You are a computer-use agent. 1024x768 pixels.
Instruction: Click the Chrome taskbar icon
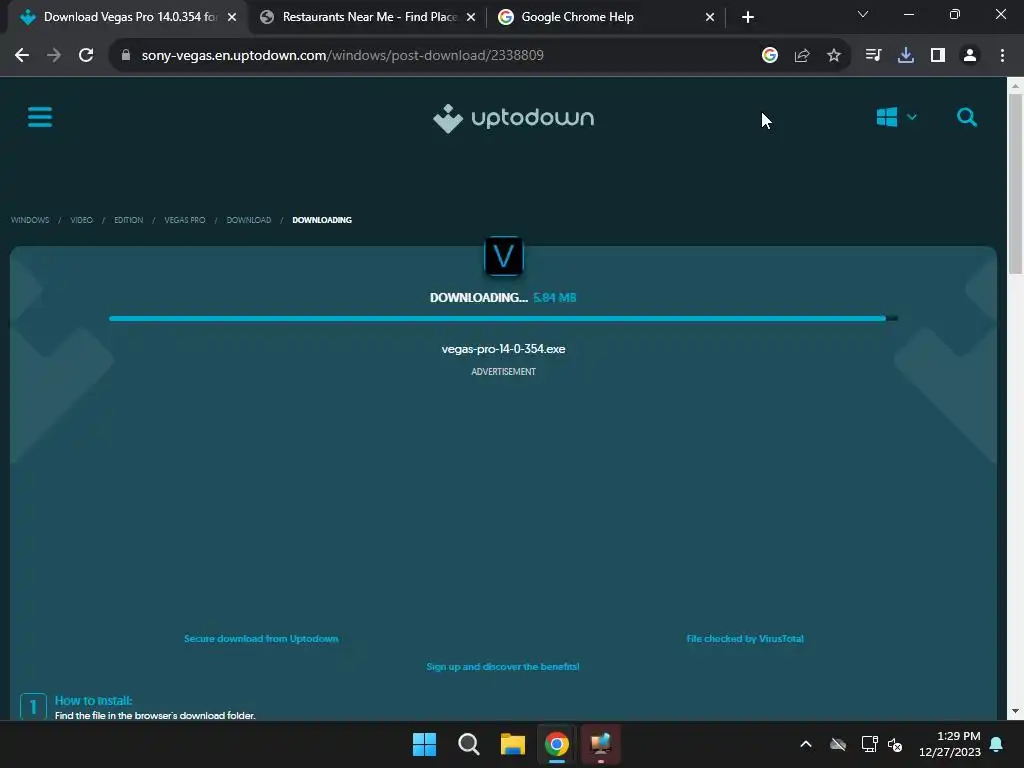(556, 744)
